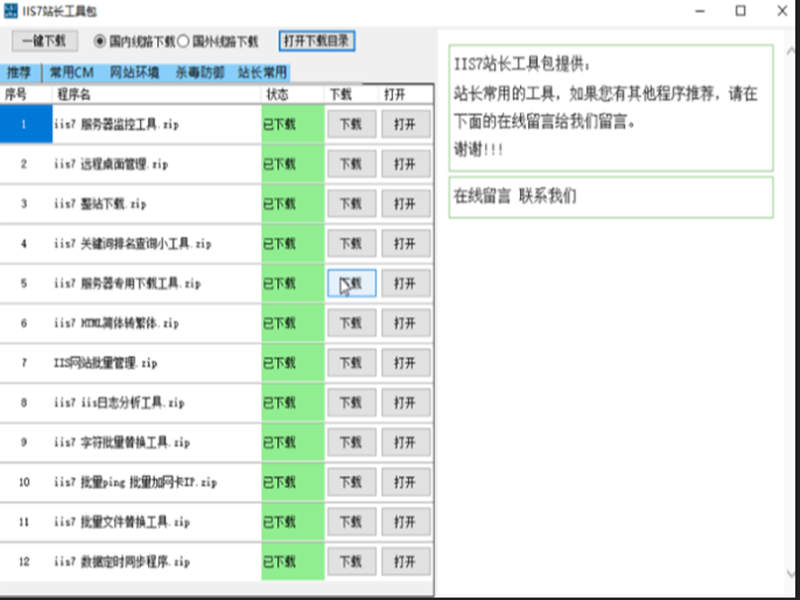Click 下载 in the 整站下载.zip row
The image size is (800, 600).
coord(352,204)
